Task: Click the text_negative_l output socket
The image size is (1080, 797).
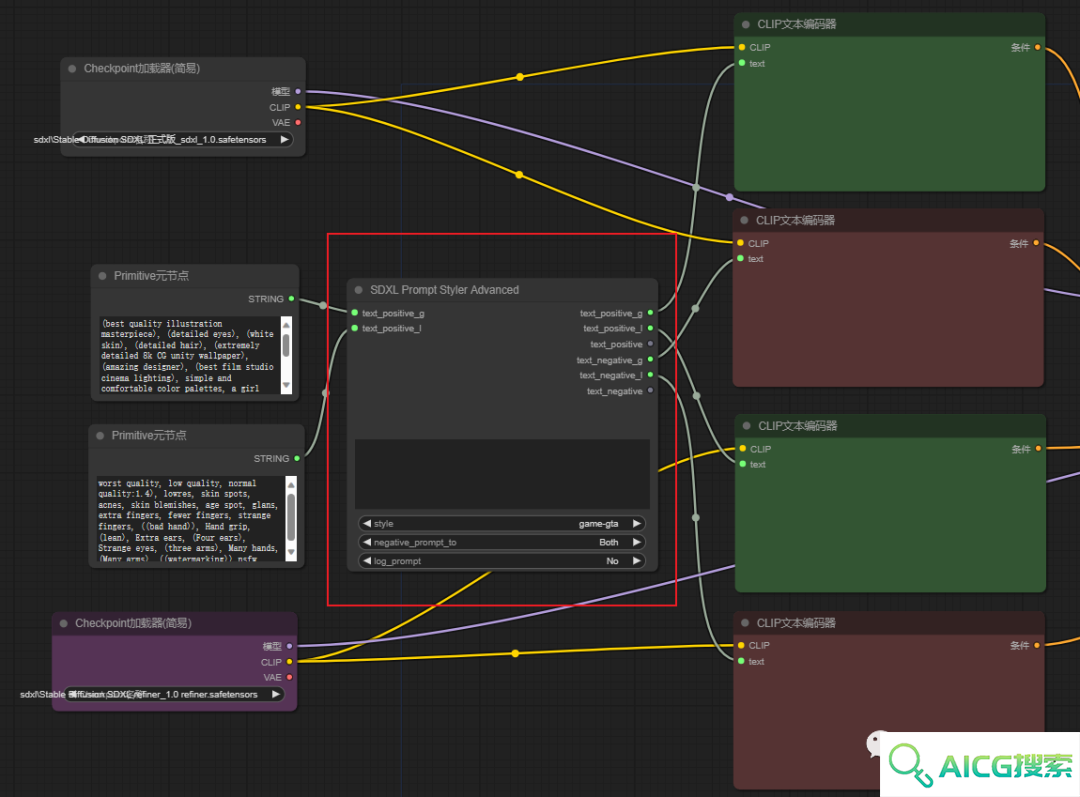Action: pos(650,375)
